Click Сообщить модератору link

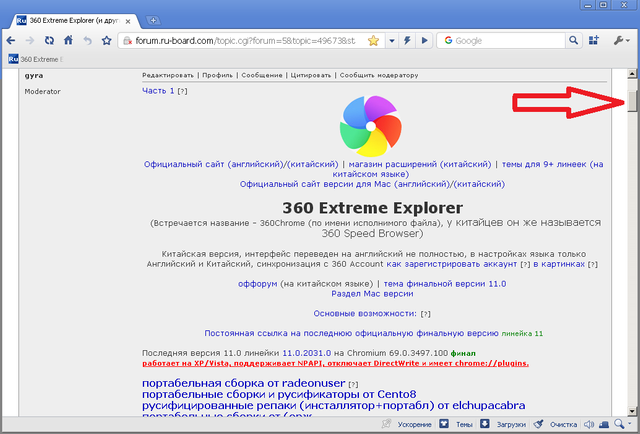379,75
